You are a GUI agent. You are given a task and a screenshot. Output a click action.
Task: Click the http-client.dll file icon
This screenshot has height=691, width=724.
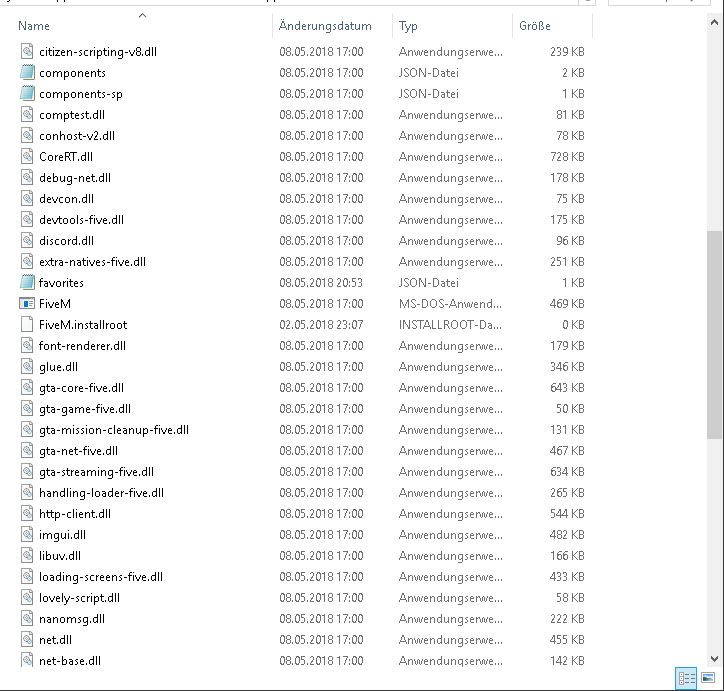[x=27, y=513]
